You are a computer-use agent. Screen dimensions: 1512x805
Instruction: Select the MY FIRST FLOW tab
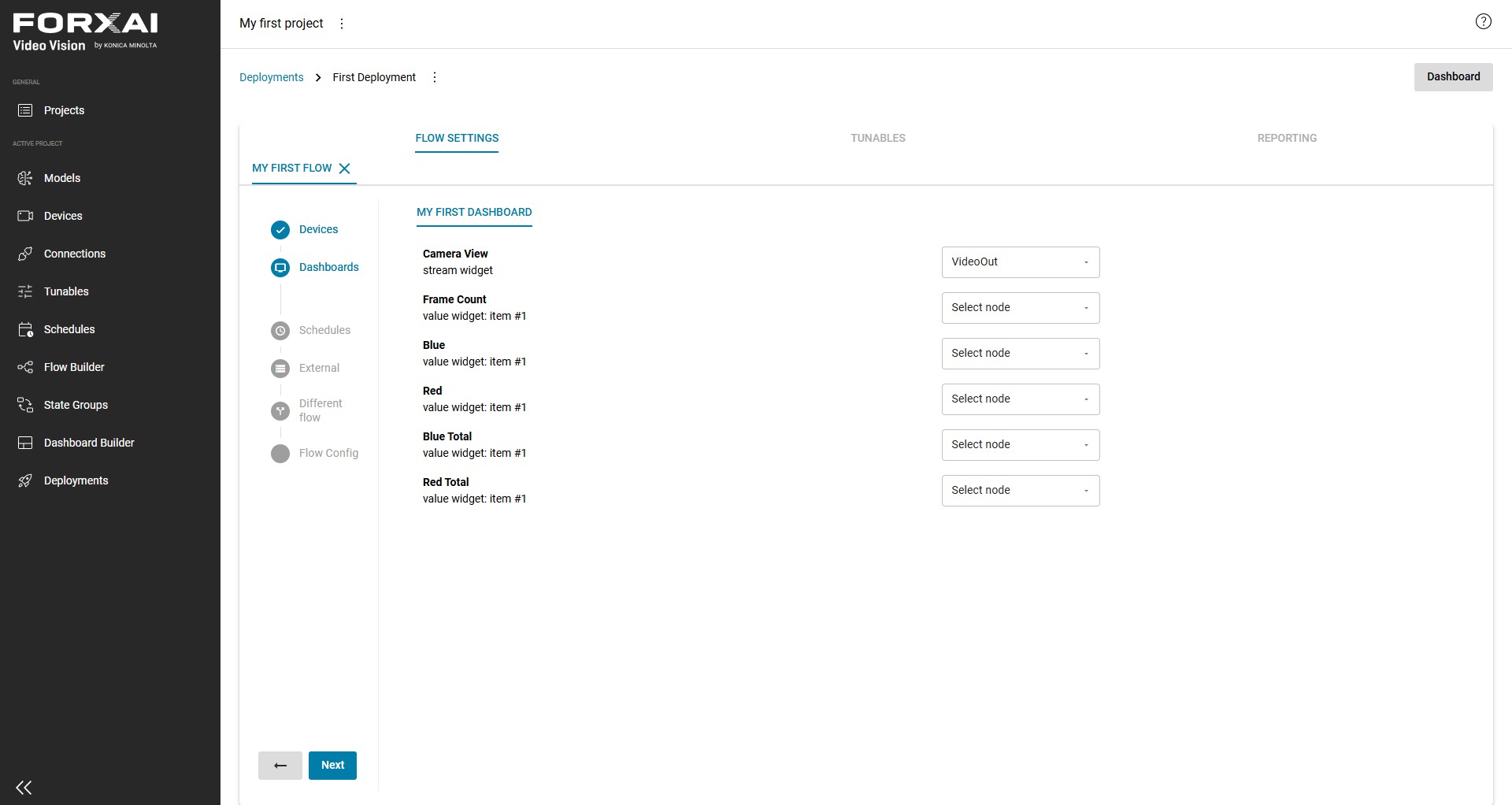(x=292, y=168)
